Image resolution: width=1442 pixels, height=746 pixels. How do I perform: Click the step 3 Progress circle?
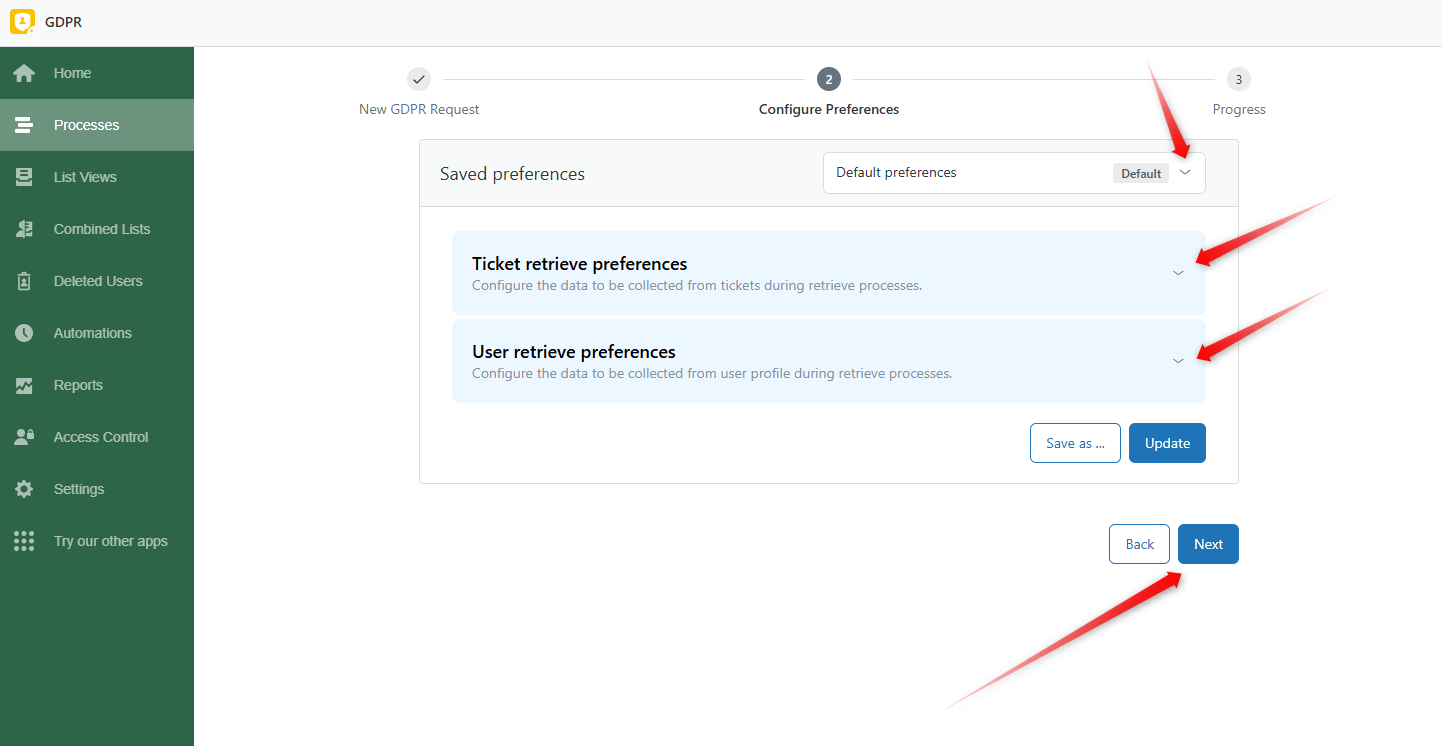1239,79
